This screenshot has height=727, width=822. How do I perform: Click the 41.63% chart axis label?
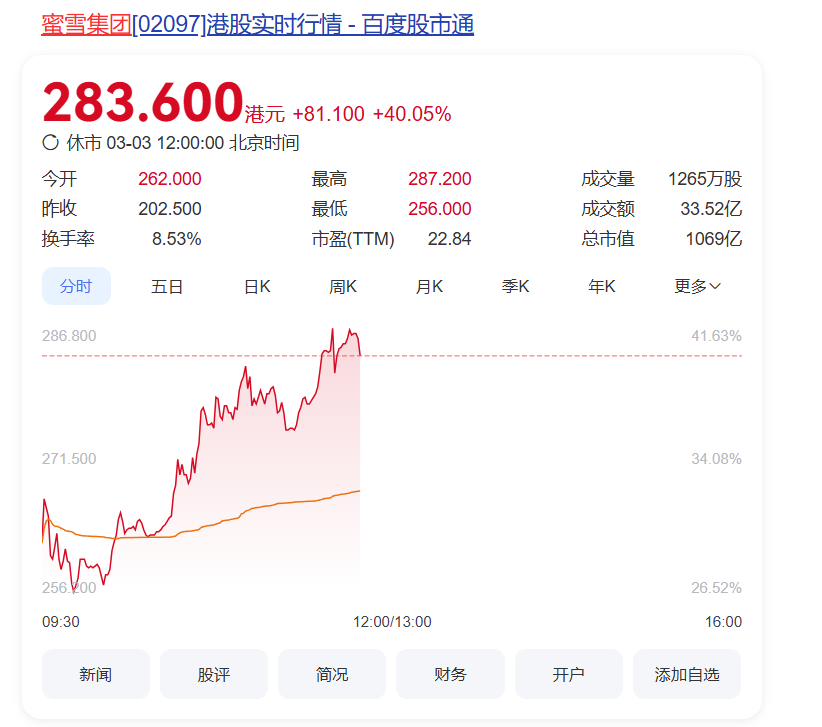pyautogui.click(x=716, y=335)
